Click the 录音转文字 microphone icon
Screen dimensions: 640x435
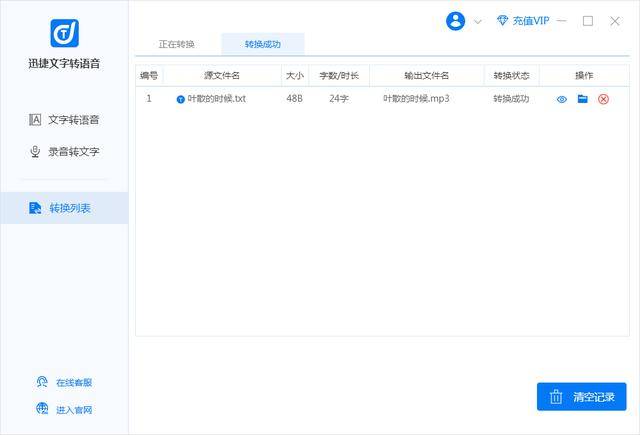pyautogui.click(x=35, y=151)
